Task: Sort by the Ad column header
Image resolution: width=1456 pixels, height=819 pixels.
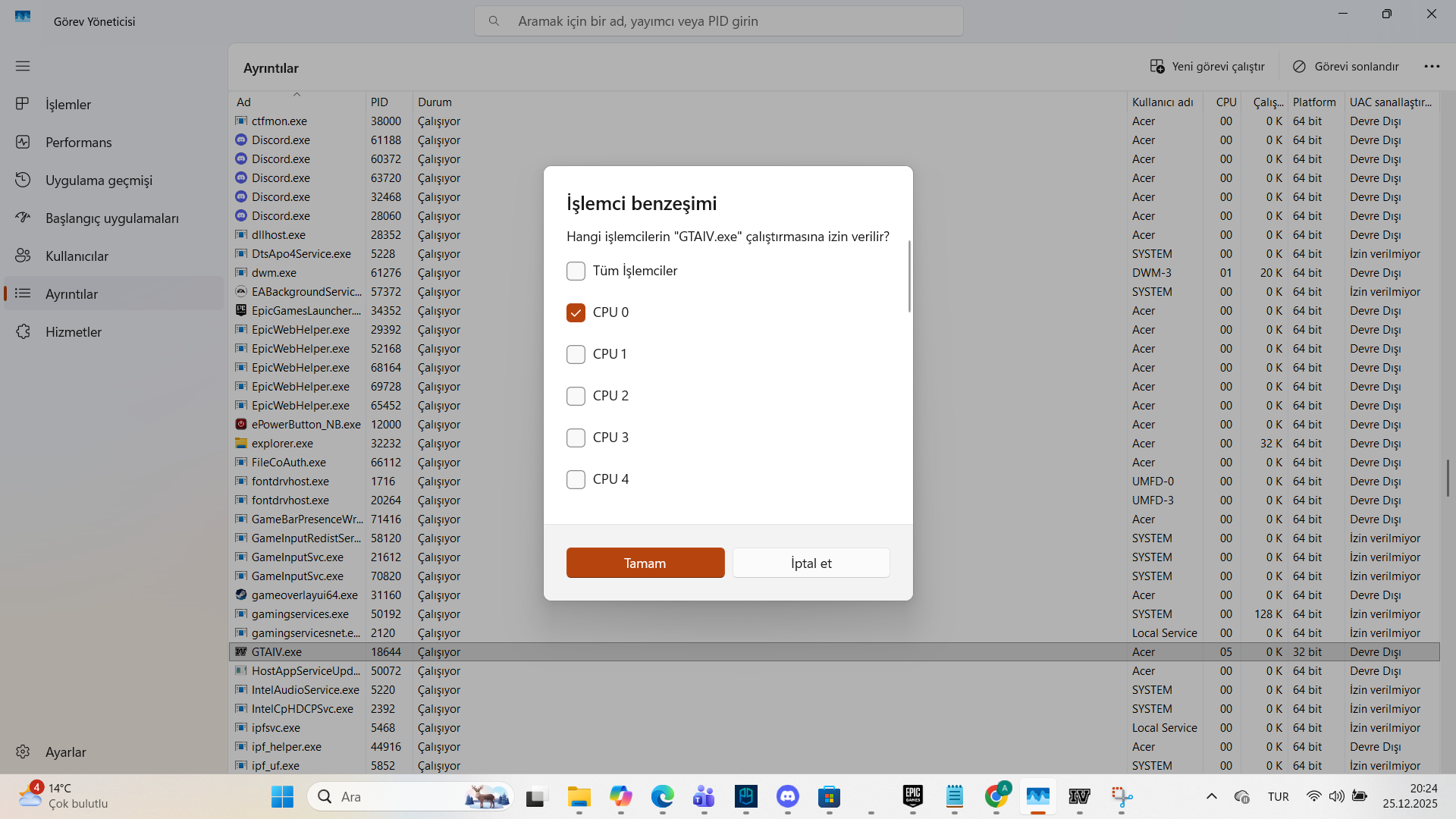Action: coord(297,102)
